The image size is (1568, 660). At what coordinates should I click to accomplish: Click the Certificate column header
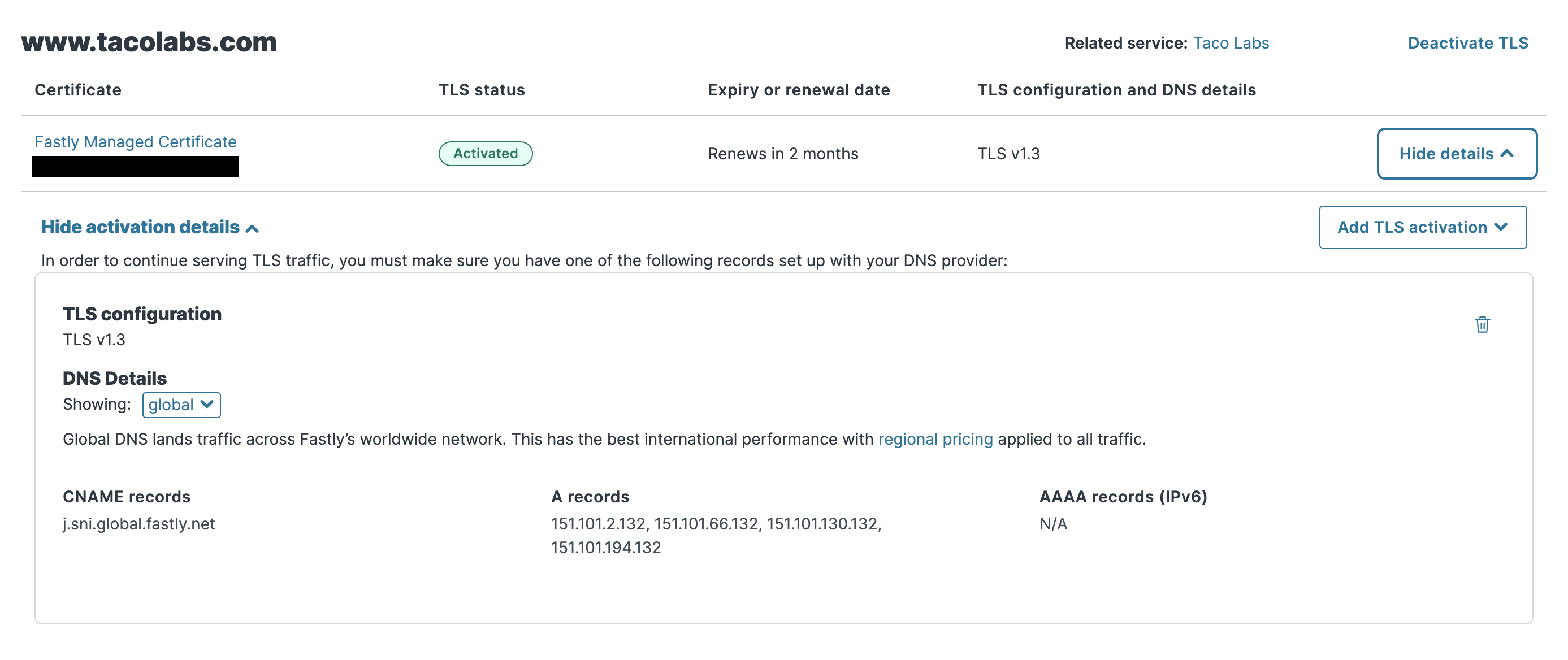78,89
